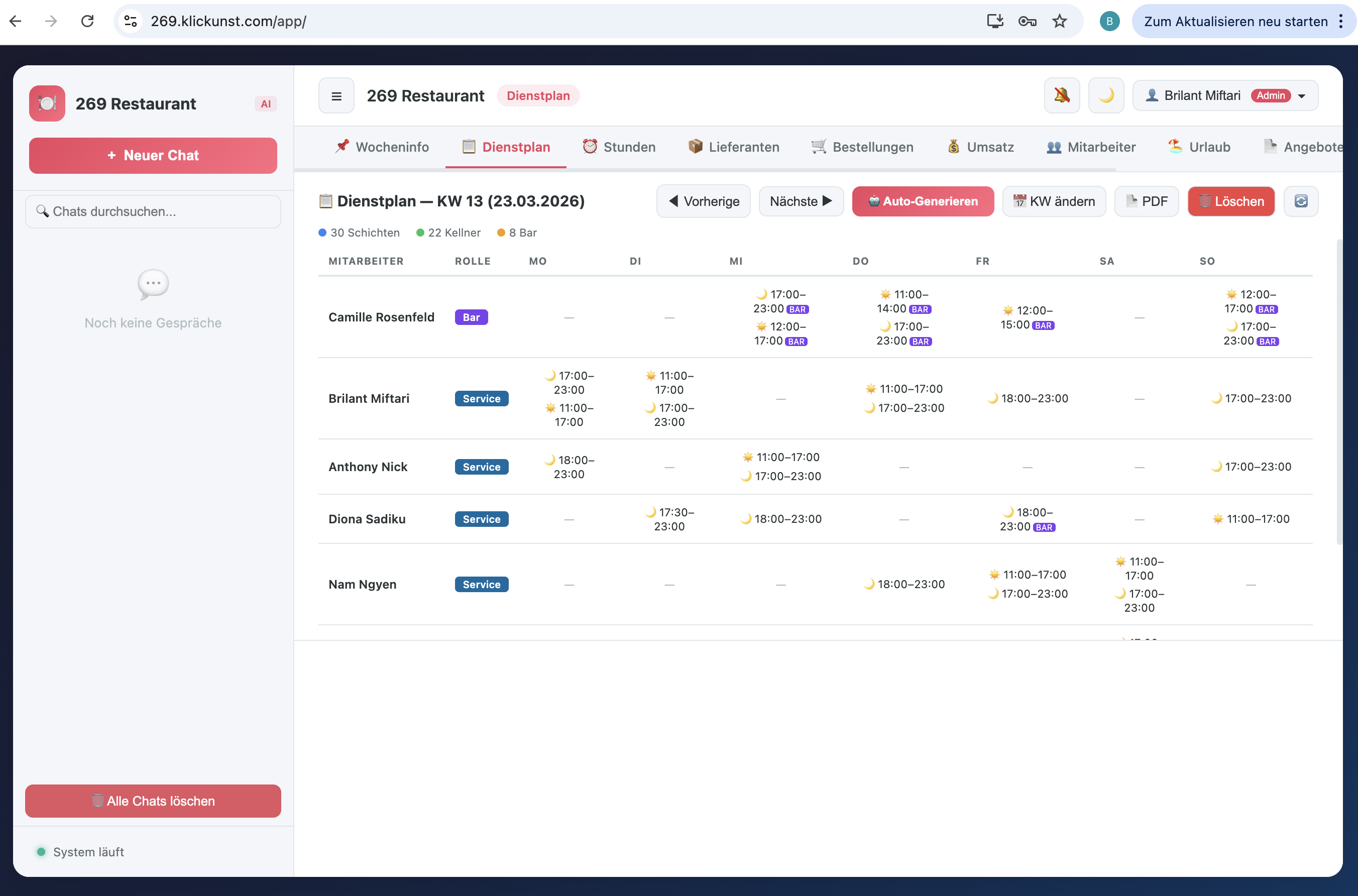Switch theme using the moon icon
This screenshot has width=1358, height=896.
click(x=1105, y=95)
